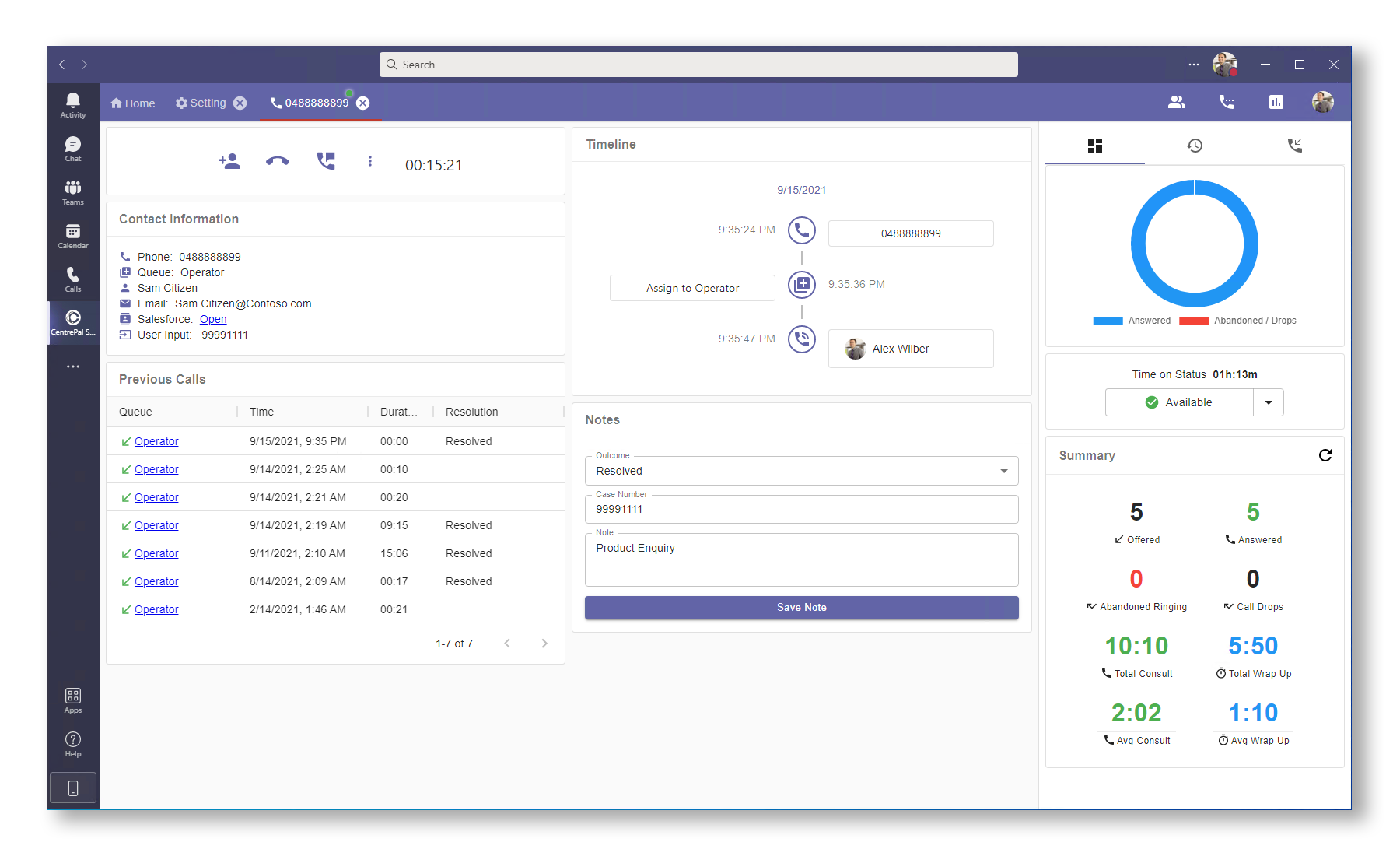The height and width of the screenshot is (856, 1400).
Task: Click the active calls phone icon in header
Action: (x=1227, y=102)
